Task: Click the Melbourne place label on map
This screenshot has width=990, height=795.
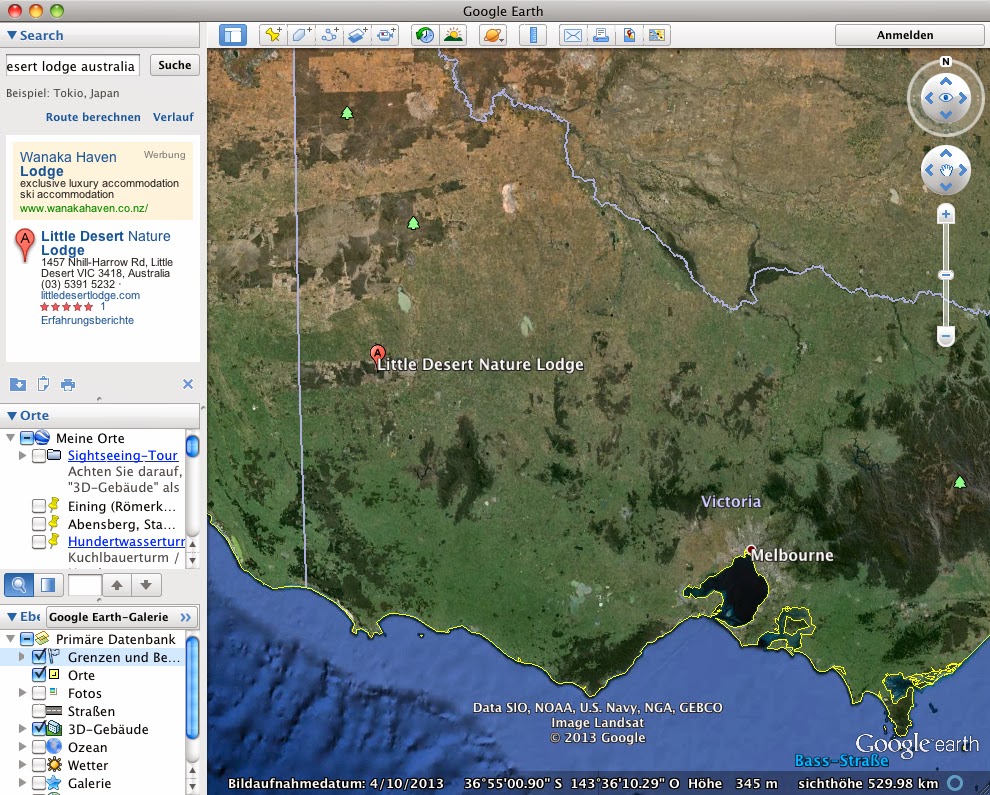Action: coord(792,555)
